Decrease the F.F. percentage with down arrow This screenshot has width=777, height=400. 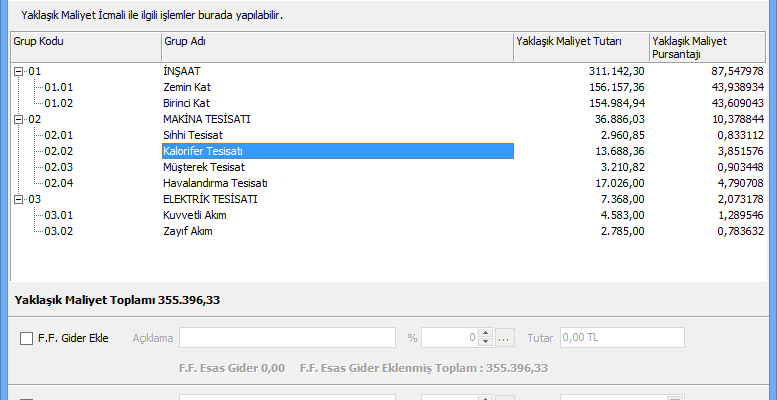pyautogui.click(x=485, y=343)
